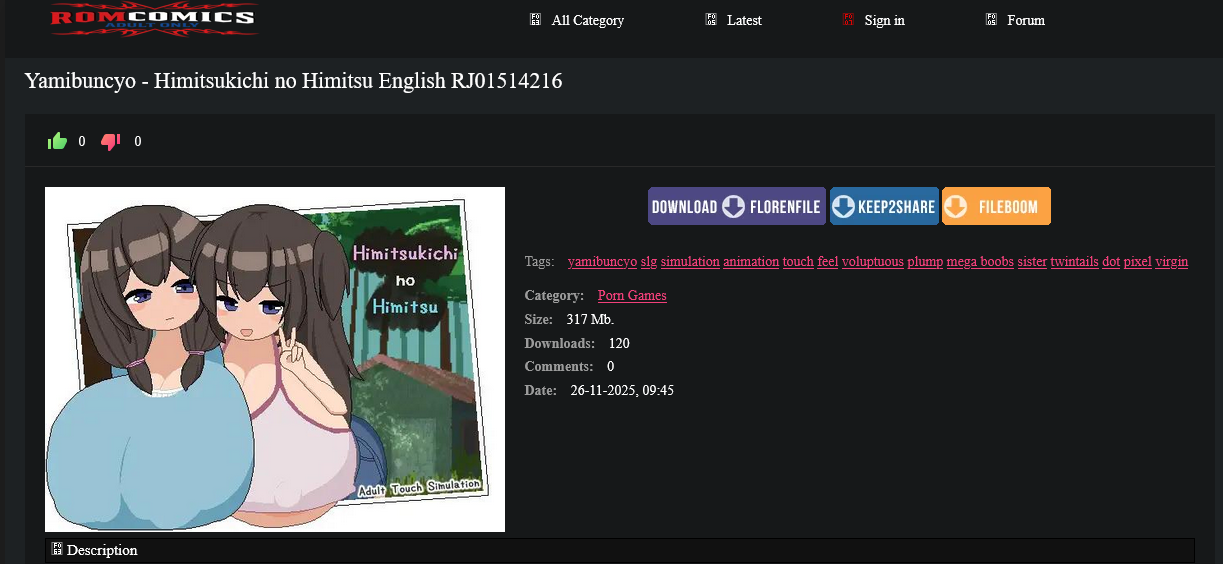Go to the Latest page
This screenshot has height=564, width=1223.
[x=744, y=20]
